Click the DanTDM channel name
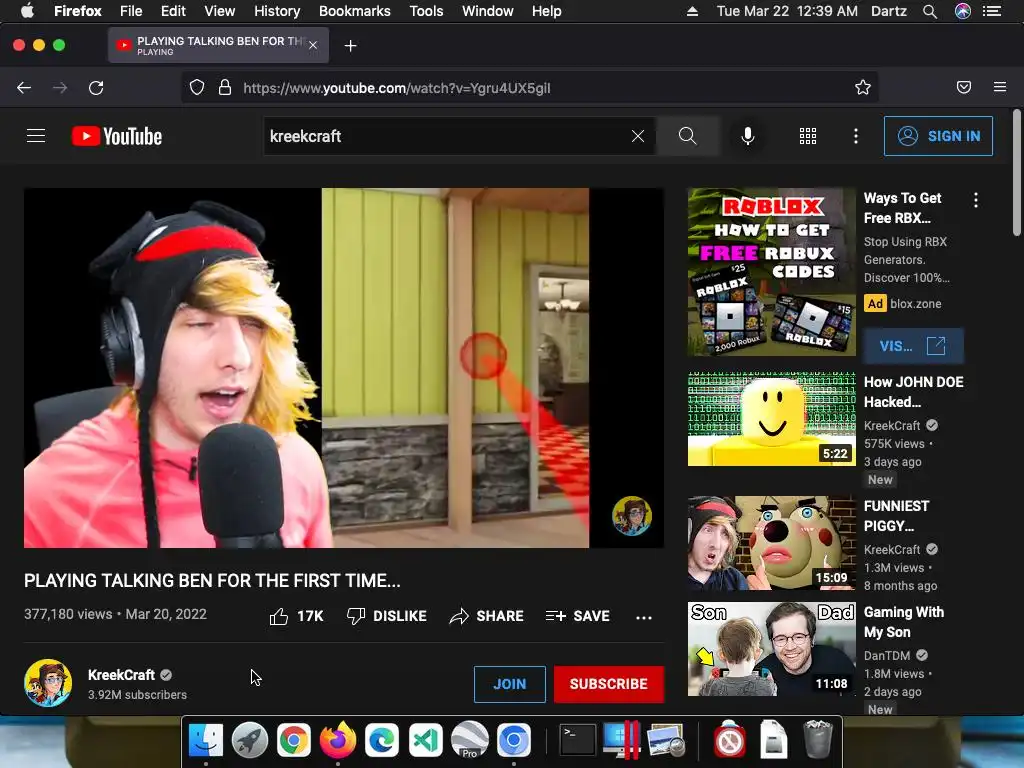Image resolution: width=1024 pixels, height=768 pixels. (x=887, y=655)
